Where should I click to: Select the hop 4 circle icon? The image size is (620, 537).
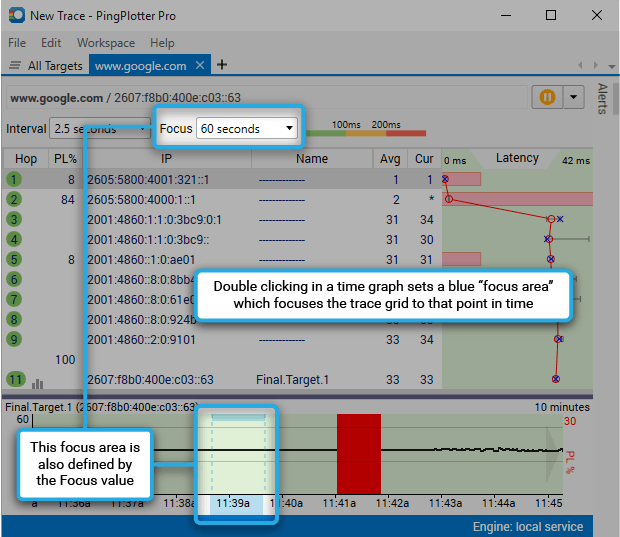[x=14, y=240]
